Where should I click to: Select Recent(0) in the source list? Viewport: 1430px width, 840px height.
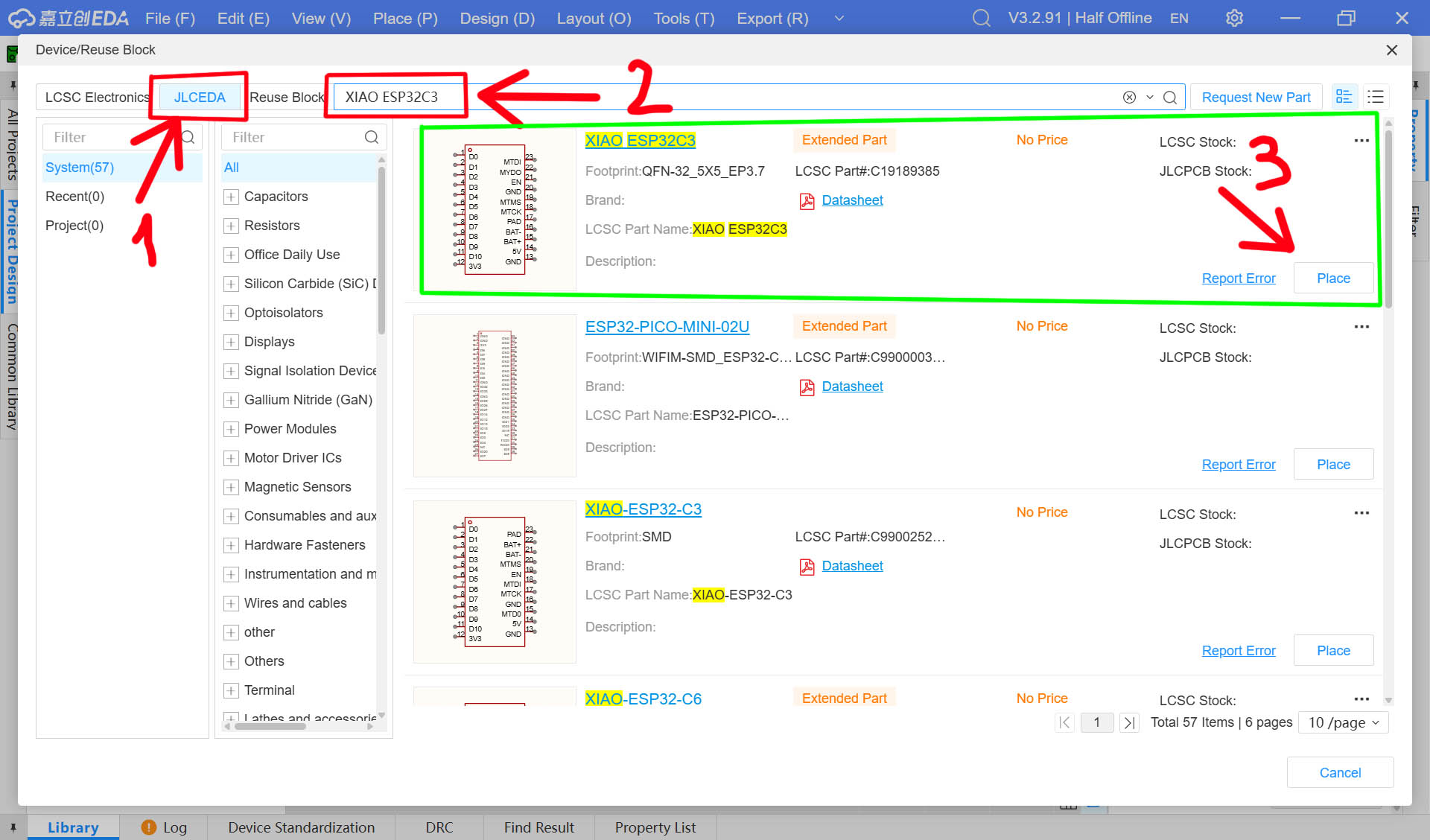(x=74, y=197)
